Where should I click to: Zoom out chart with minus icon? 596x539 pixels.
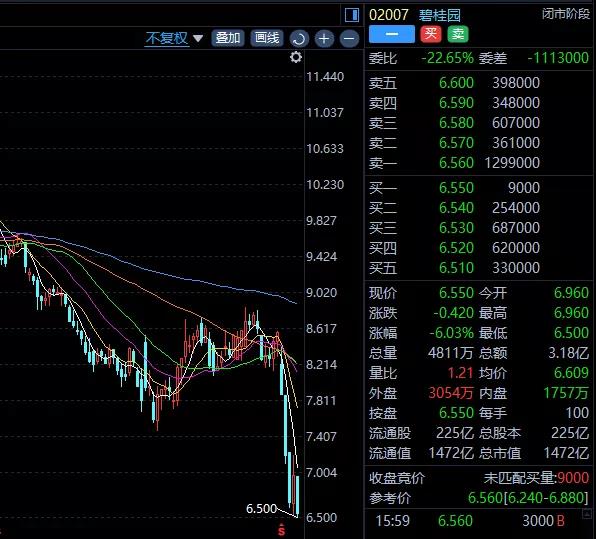coord(349,38)
